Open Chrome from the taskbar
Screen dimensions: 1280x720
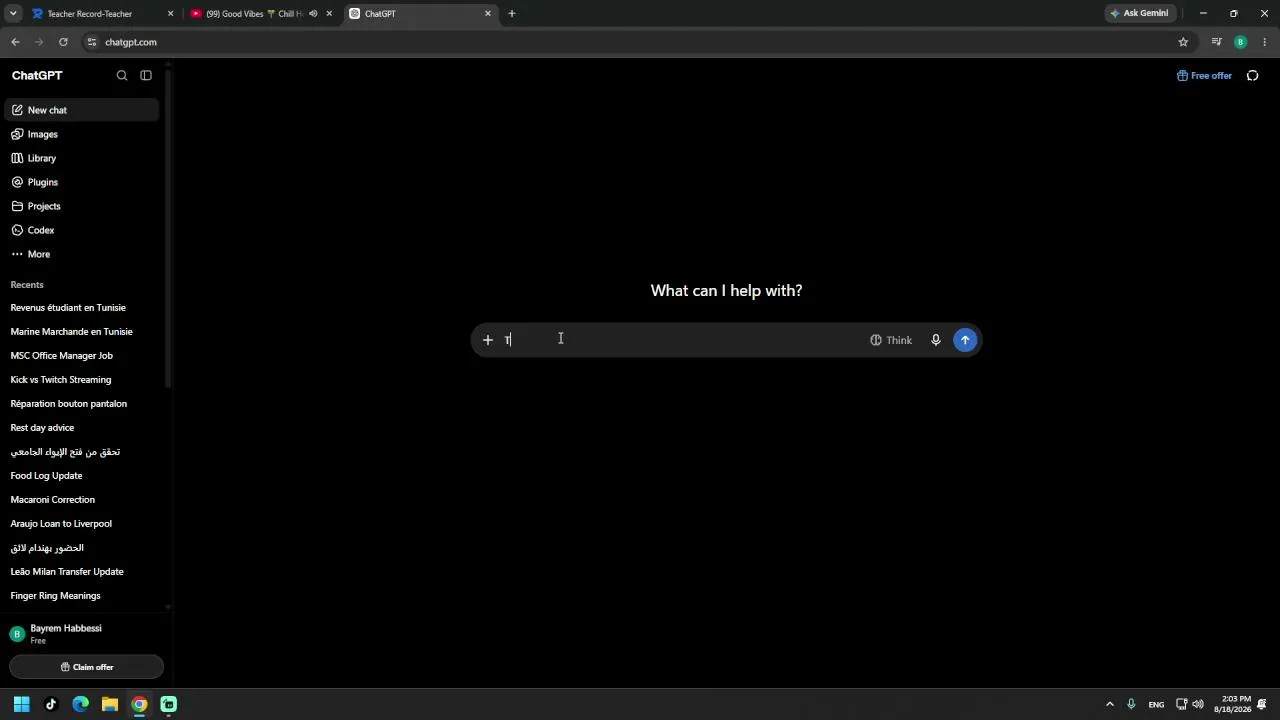[x=139, y=704]
